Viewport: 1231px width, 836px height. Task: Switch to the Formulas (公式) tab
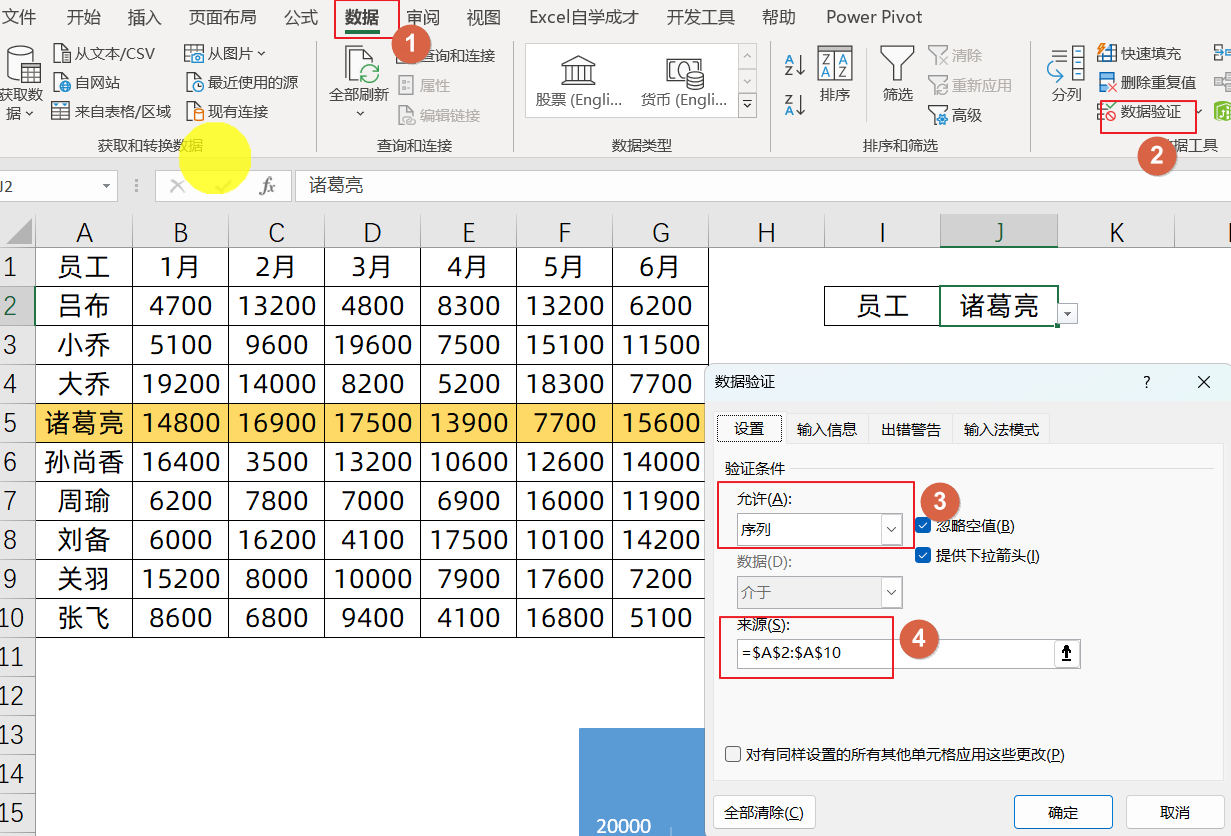coord(300,17)
